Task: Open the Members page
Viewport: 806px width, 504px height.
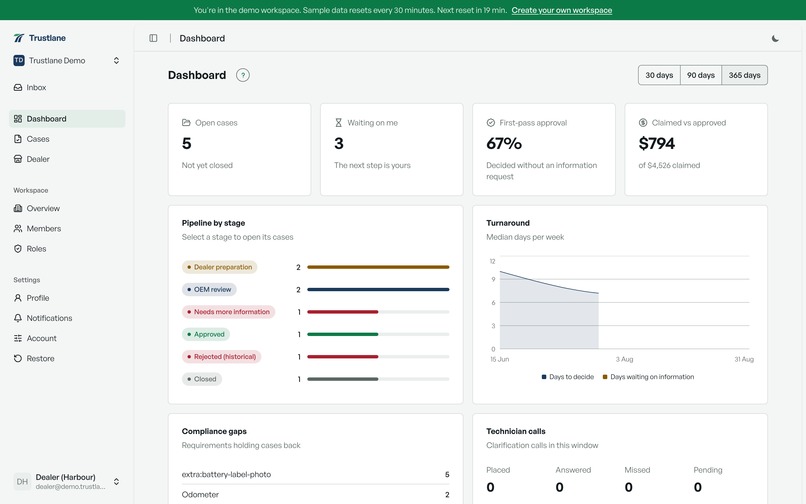Action: tap(67, 228)
